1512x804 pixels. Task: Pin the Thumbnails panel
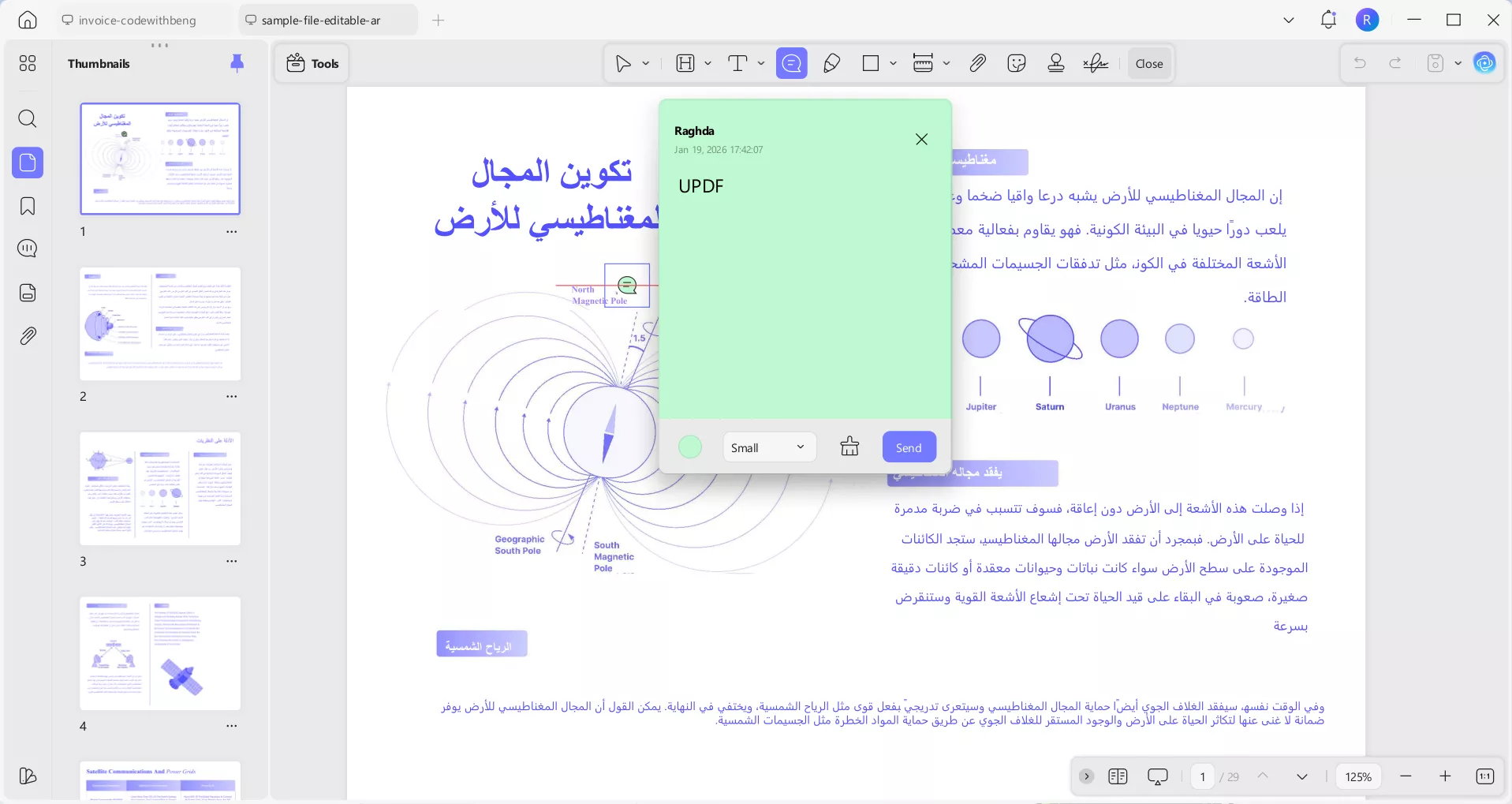(237, 63)
